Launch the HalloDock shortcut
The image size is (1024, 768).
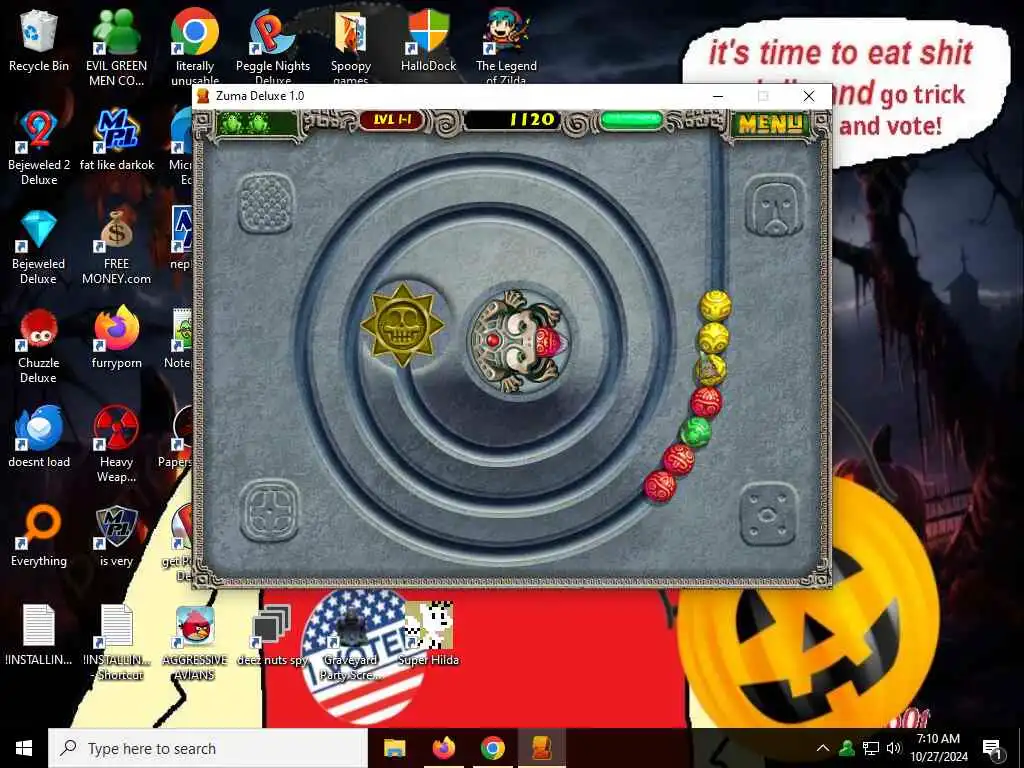click(x=428, y=41)
